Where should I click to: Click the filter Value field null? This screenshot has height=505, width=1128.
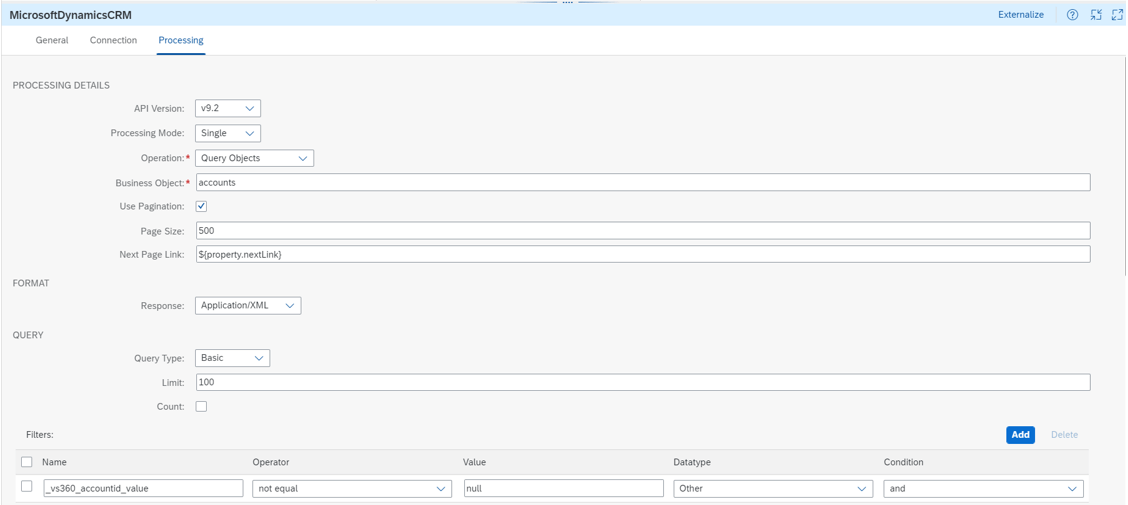[x=563, y=488]
